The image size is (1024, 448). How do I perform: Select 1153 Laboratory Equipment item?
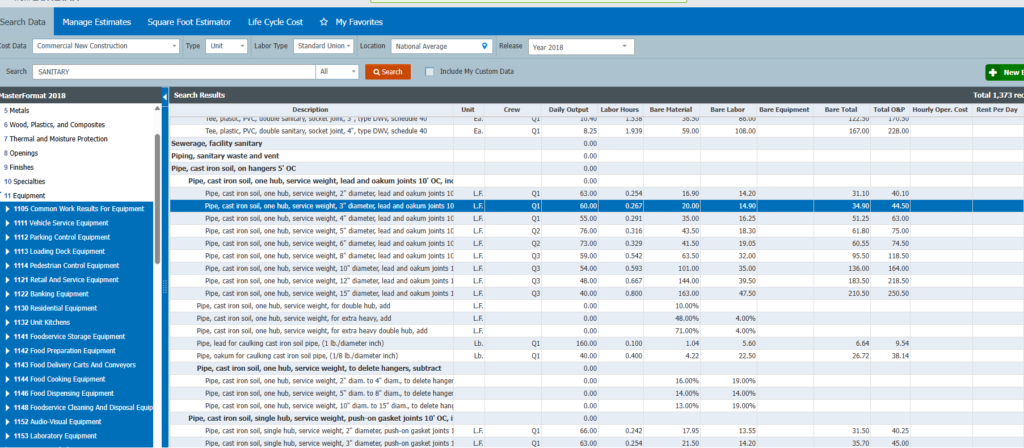55,436
